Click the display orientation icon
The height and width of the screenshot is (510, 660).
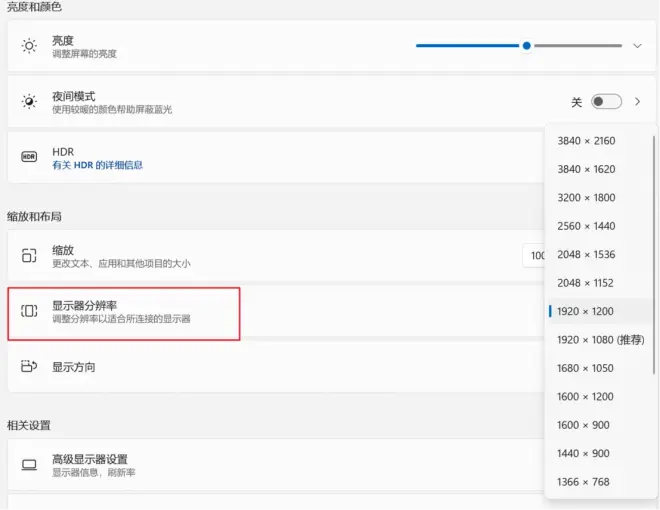[x=29, y=366]
